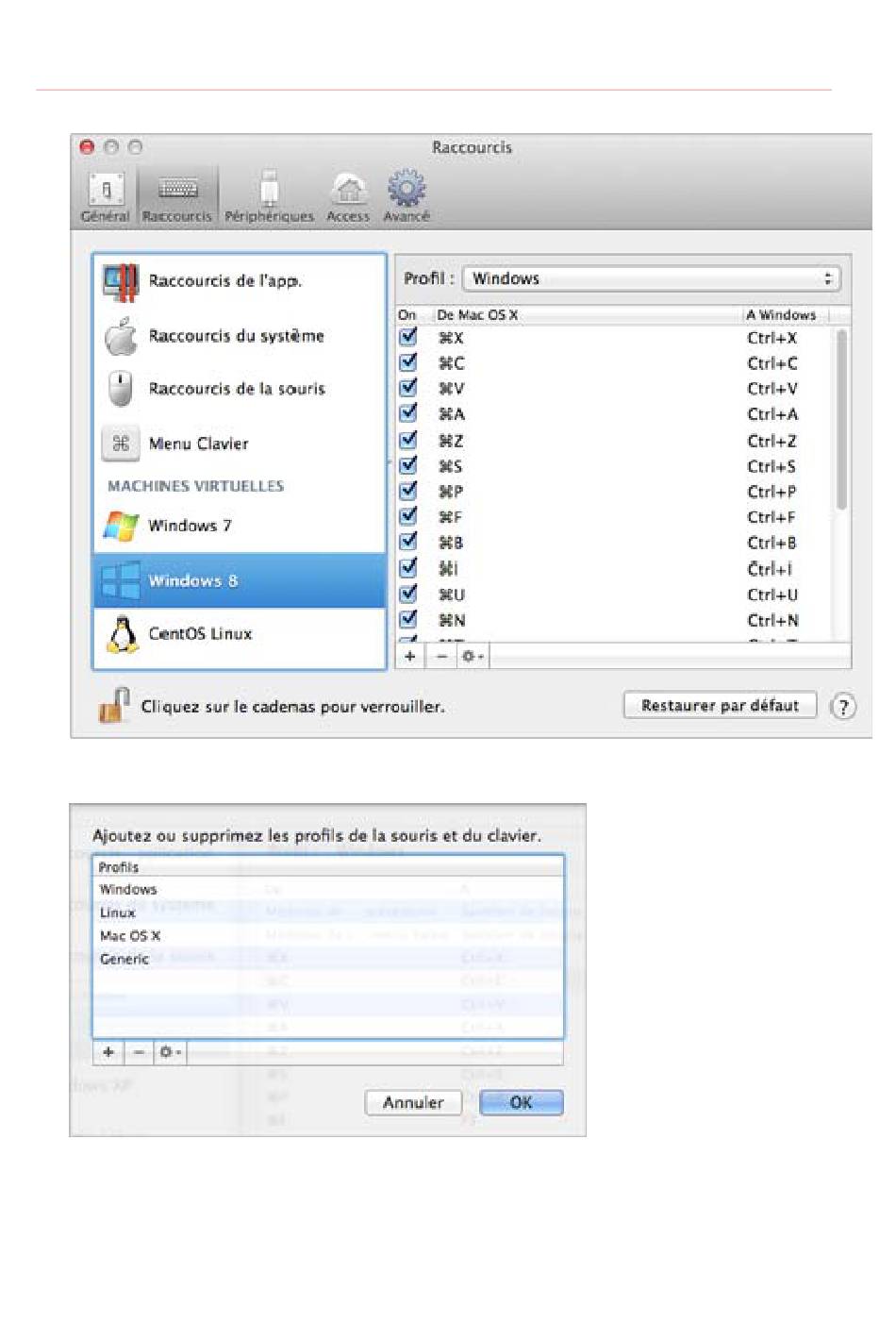Uncheck the ⌘Z to Ctrl+Z shortcut

coord(408,440)
